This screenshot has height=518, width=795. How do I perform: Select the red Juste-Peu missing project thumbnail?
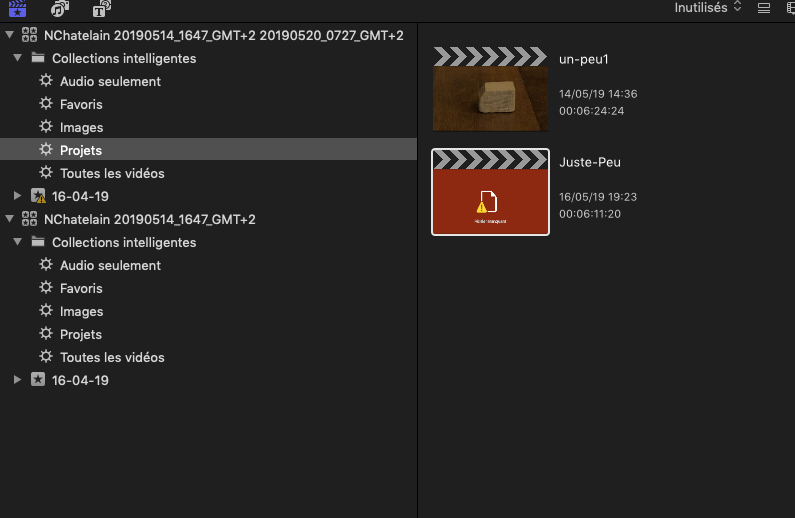[x=490, y=192]
